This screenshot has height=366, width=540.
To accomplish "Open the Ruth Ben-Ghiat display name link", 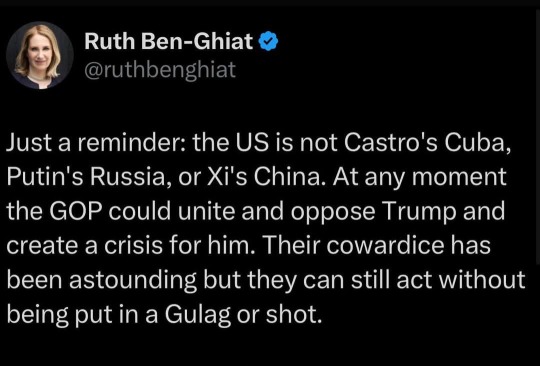I will click(x=169, y=41).
